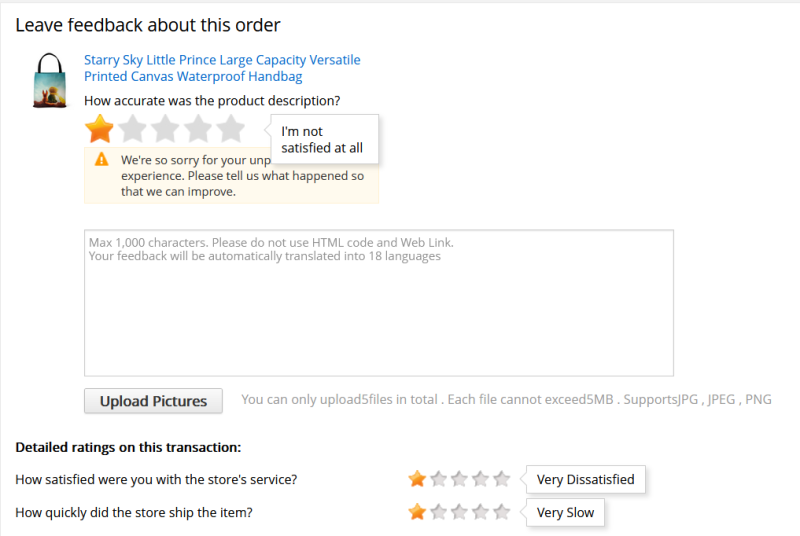This screenshot has width=800, height=536.
Task: Rate product description accuracy four stars
Action: tap(198, 129)
